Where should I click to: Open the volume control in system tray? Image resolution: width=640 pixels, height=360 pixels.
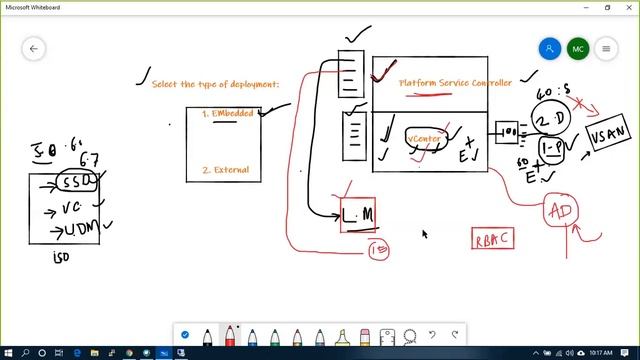click(x=569, y=353)
